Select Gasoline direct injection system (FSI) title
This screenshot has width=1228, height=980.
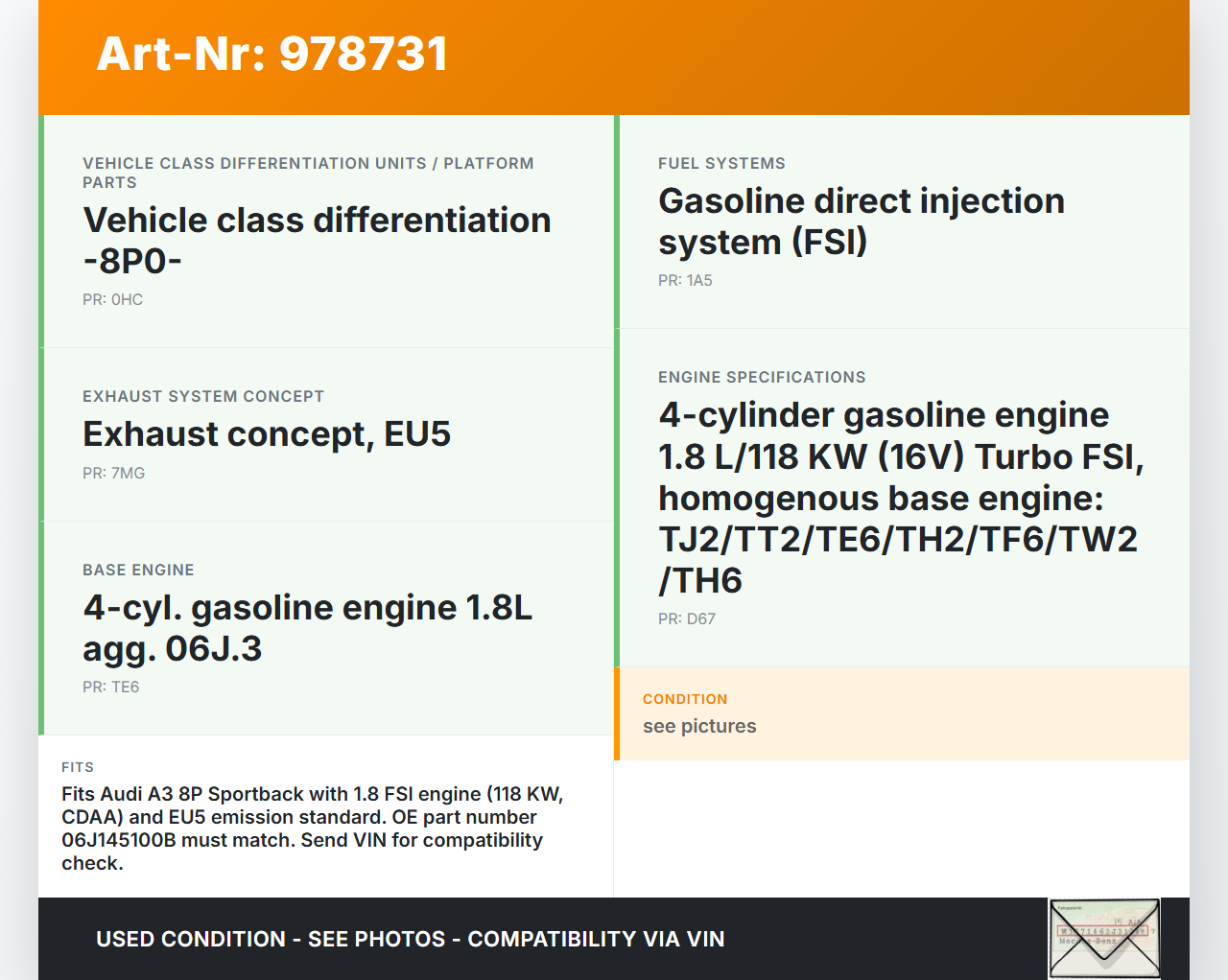coord(861,221)
